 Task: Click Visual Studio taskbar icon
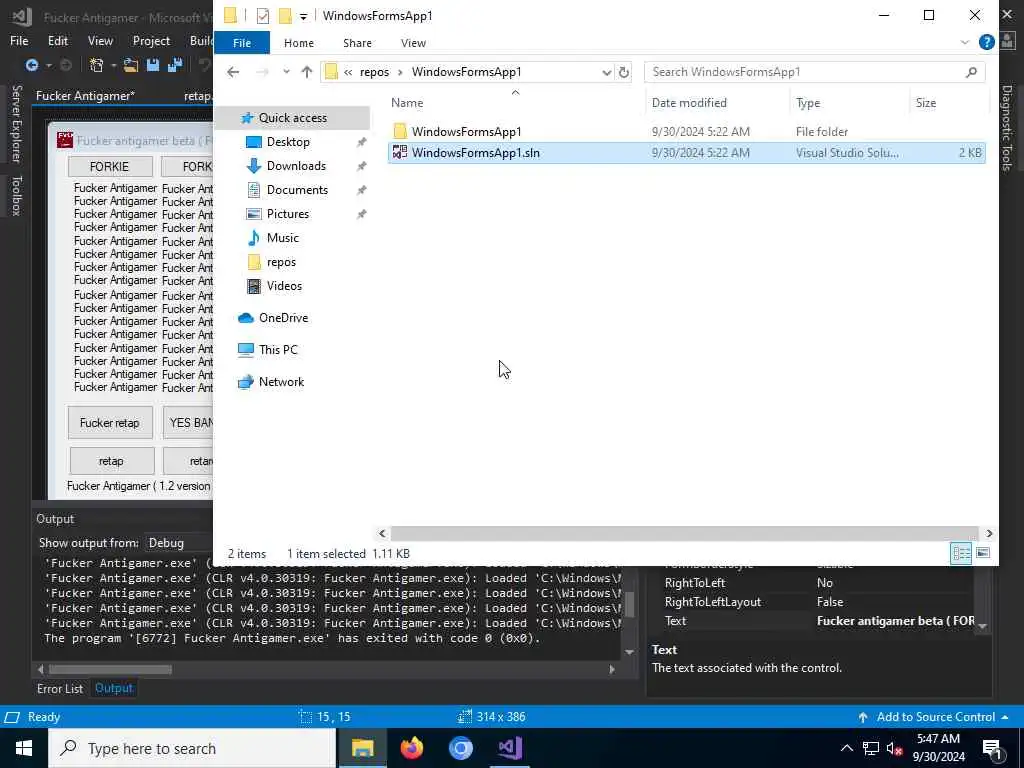coord(509,748)
